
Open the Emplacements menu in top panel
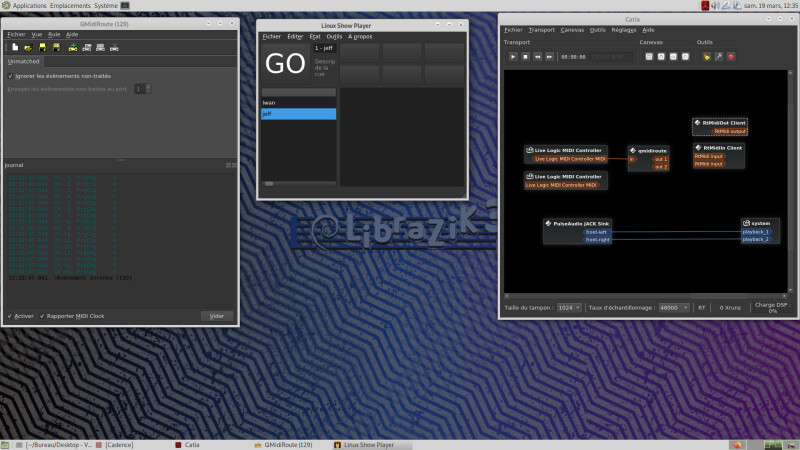(70, 6)
